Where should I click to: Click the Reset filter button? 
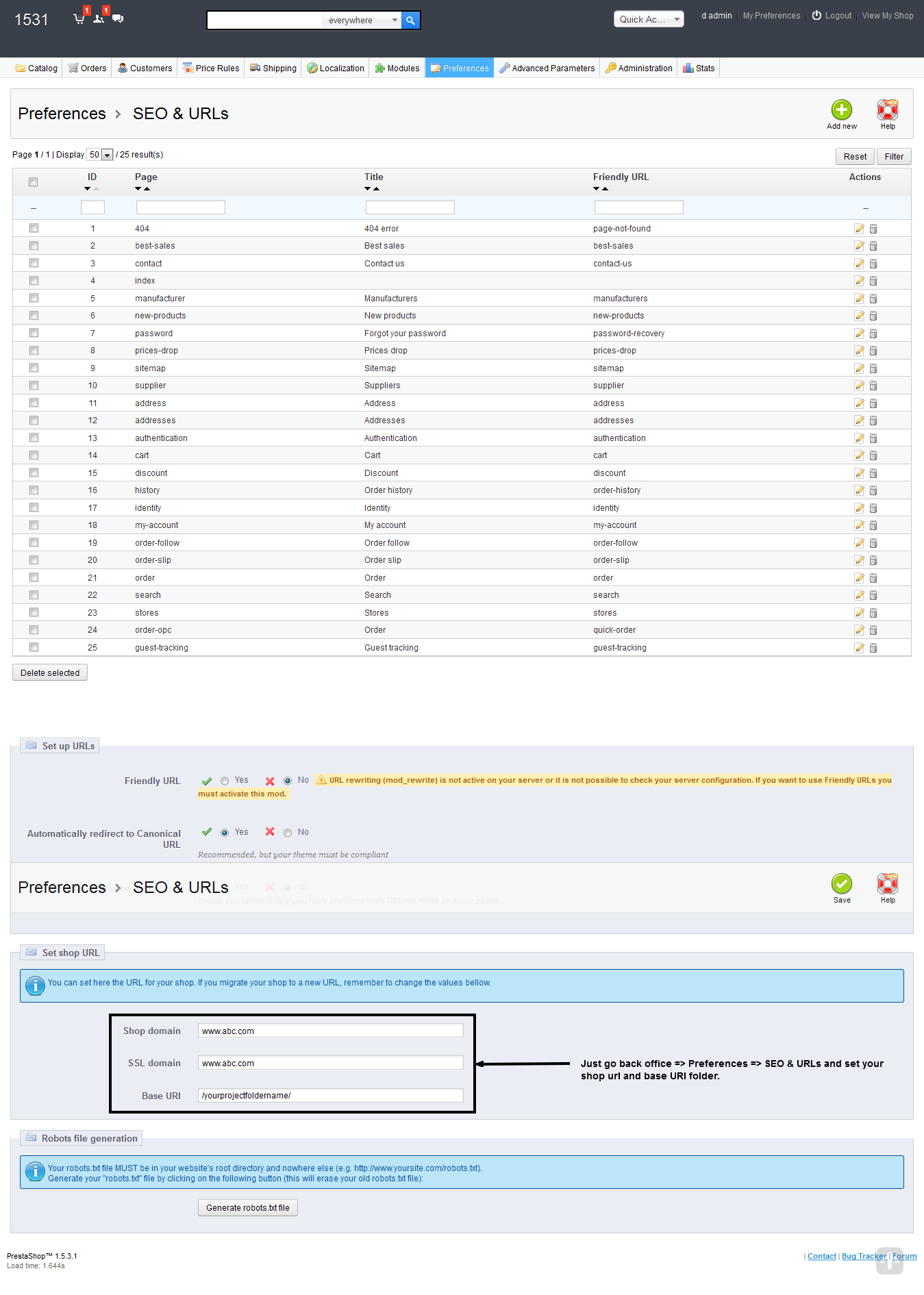coord(855,156)
